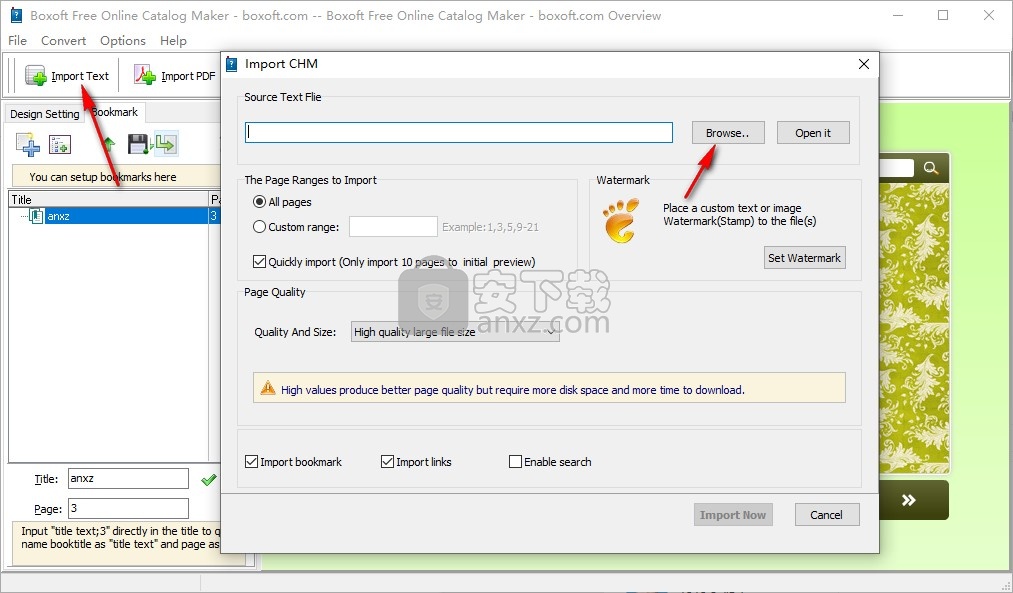Click the Import Text toolbar button
This screenshot has width=1013, height=593.
[67, 76]
